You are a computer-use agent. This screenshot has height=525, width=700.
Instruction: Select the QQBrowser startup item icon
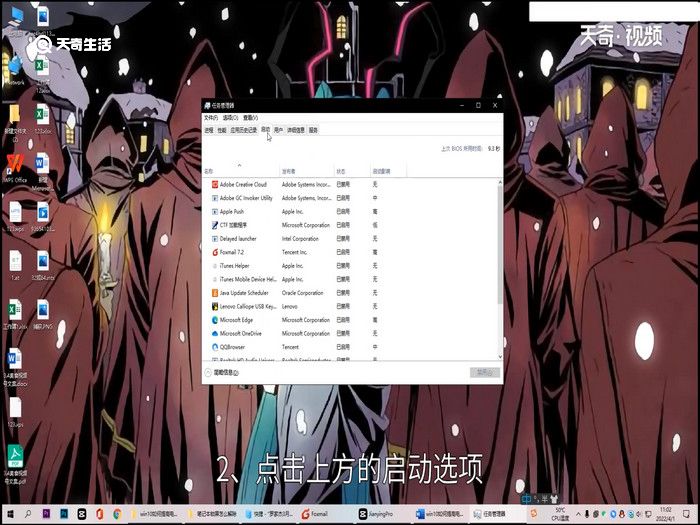point(215,347)
